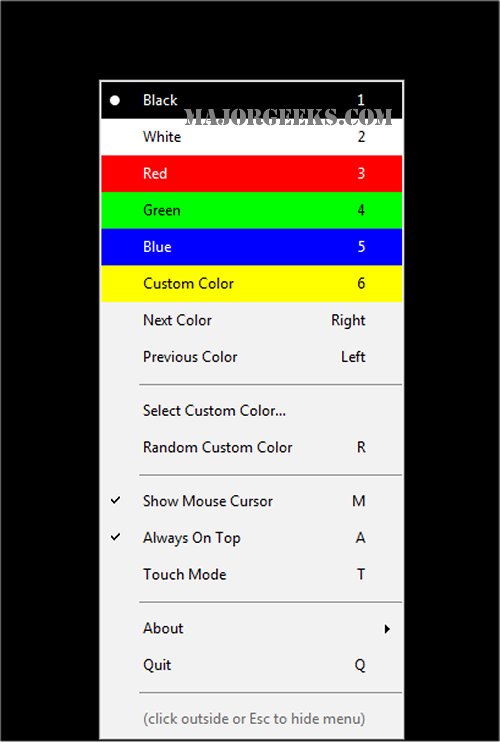Expand the About submenu arrow
The image size is (500, 742).
tap(387, 629)
